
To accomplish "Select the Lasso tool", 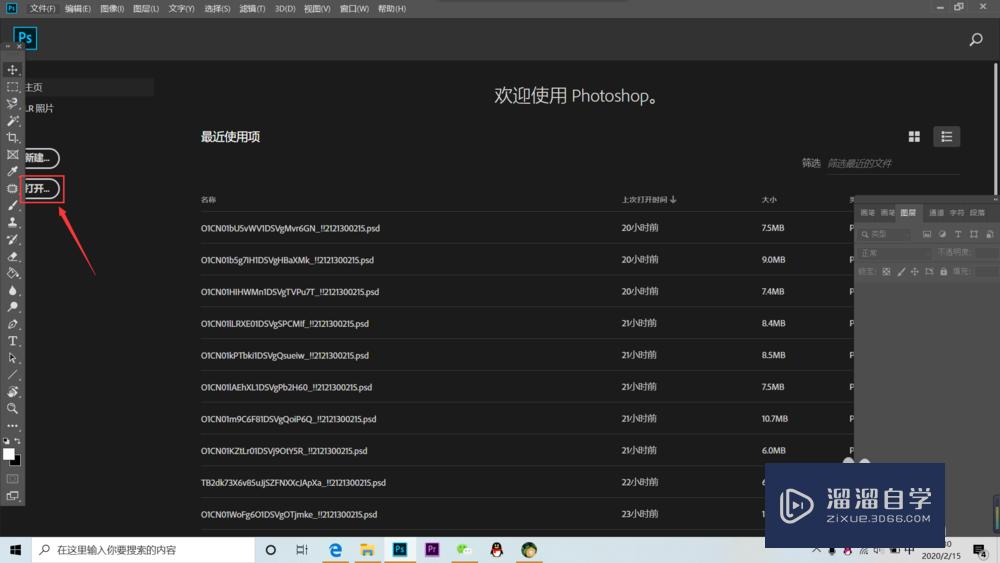I will coord(12,103).
